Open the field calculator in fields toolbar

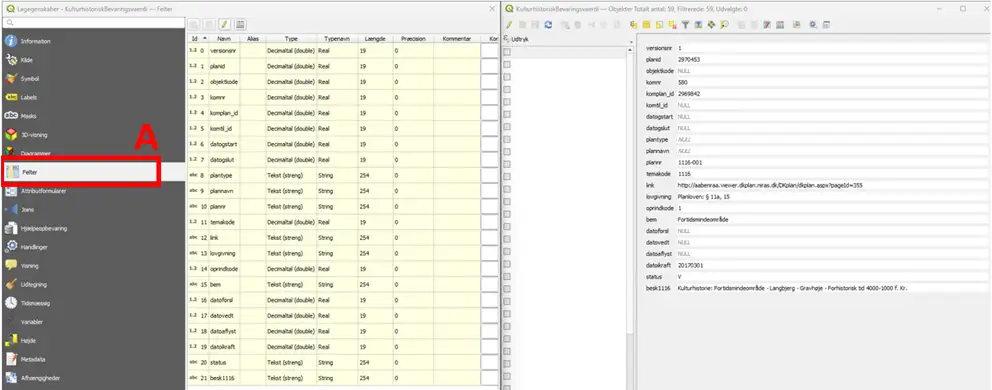pyautogui.click(x=240, y=25)
